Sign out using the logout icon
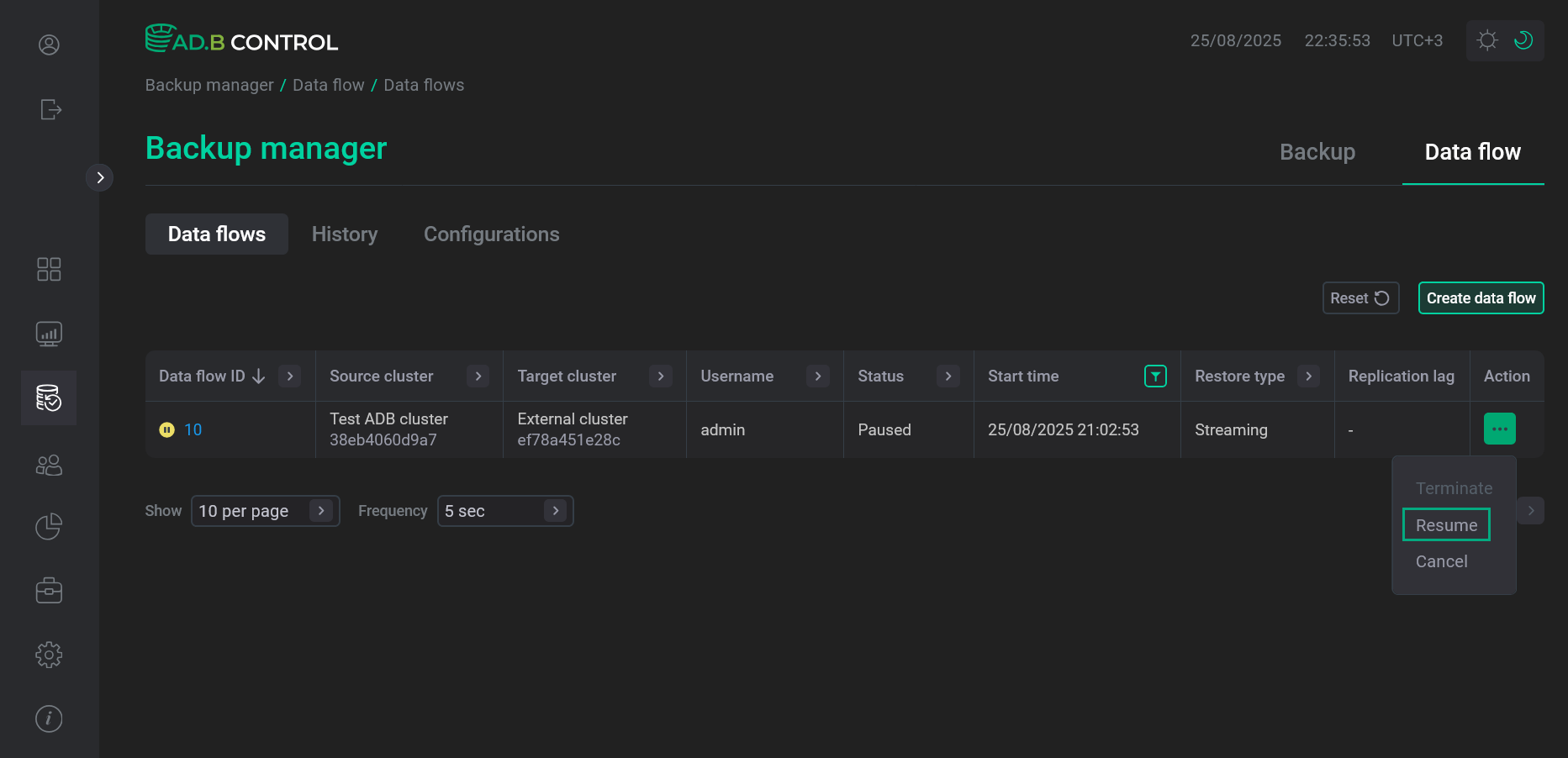Screen dimensions: 1568x758 pos(50,109)
